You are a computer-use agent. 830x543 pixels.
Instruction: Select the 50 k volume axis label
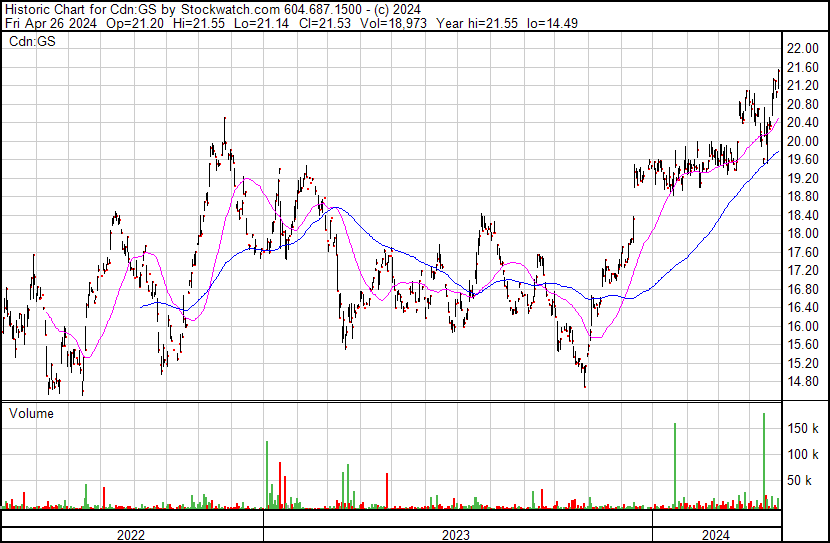pos(799,481)
